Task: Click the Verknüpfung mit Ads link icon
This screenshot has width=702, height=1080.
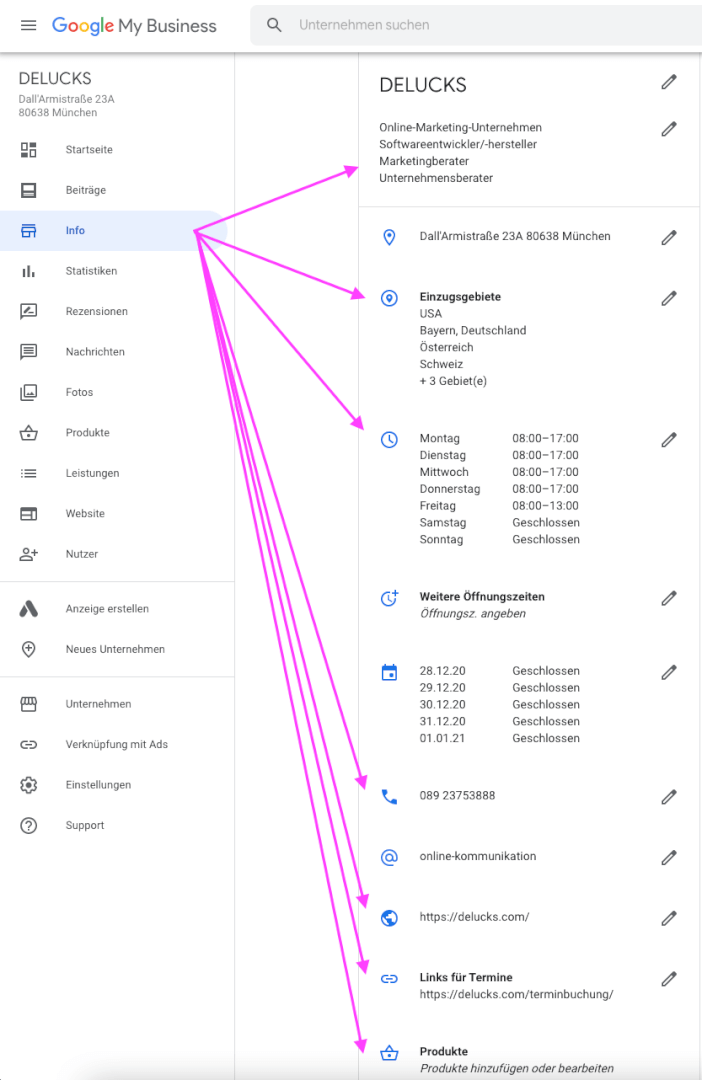Action: point(28,745)
